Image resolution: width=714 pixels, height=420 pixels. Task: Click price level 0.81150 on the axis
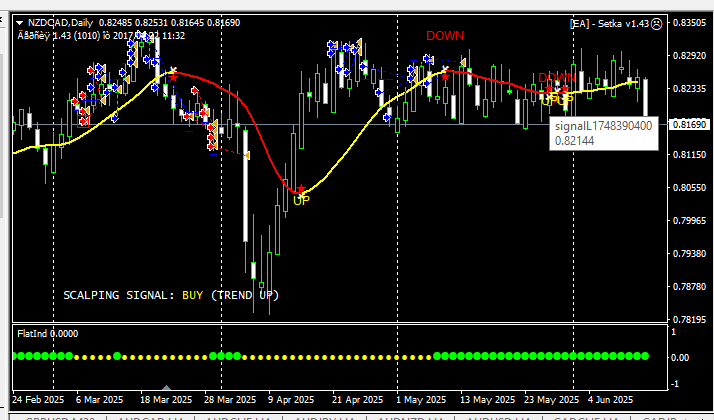pyautogui.click(x=689, y=154)
